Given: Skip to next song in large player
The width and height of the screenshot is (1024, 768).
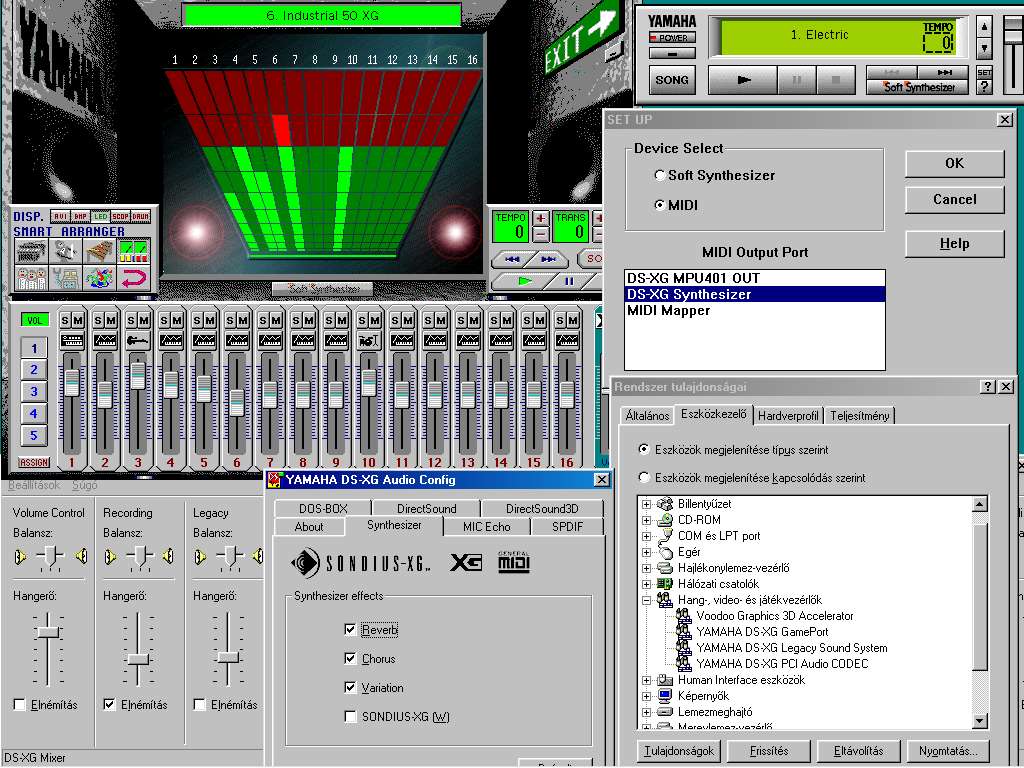Looking at the screenshot, I should point(549,259).
